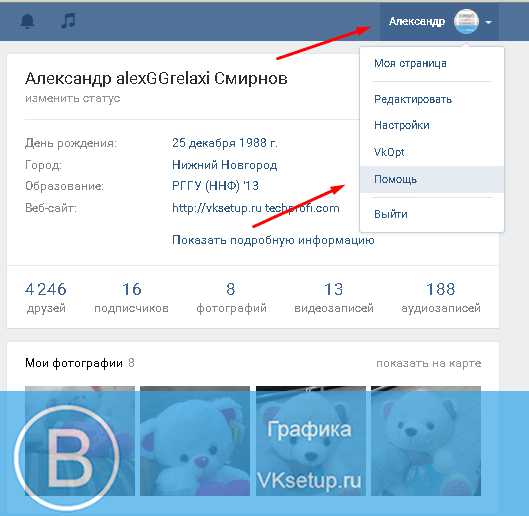Open the Нижний Новгород city link
529x516 pixels.
(x=225, y=165)
